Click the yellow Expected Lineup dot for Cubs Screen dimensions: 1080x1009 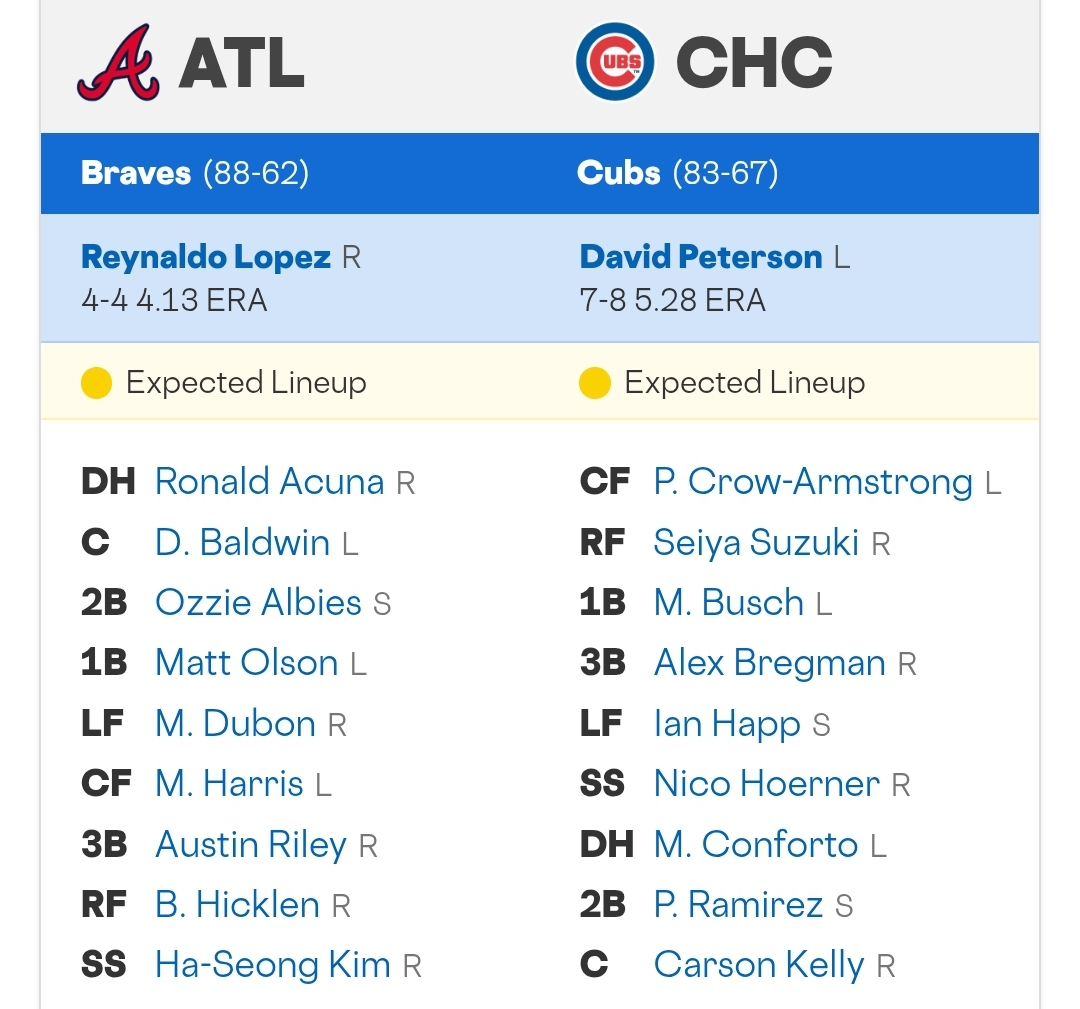pyautogui.click(x=595, y=383)
